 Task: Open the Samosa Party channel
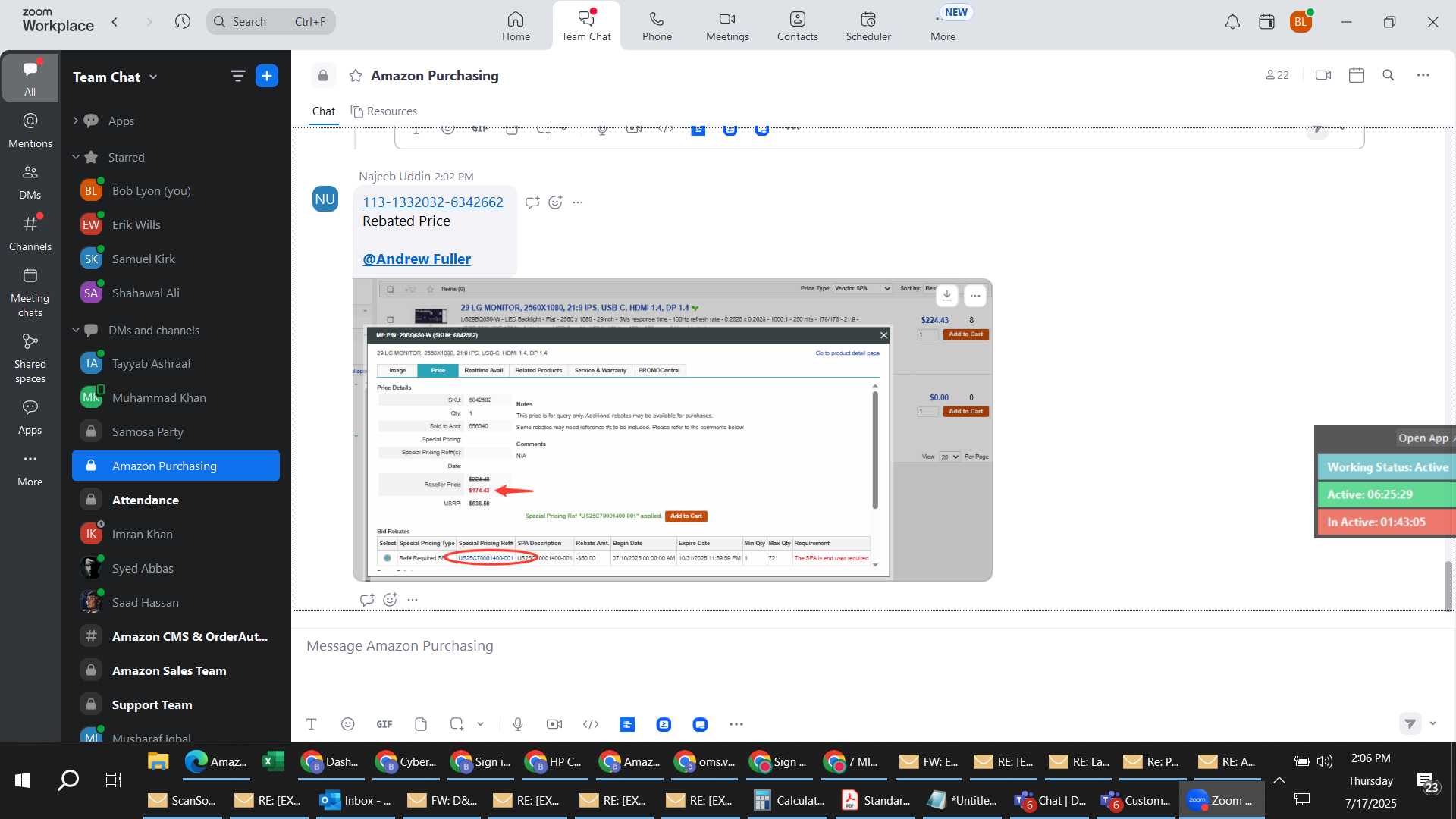tap(175, 431)
